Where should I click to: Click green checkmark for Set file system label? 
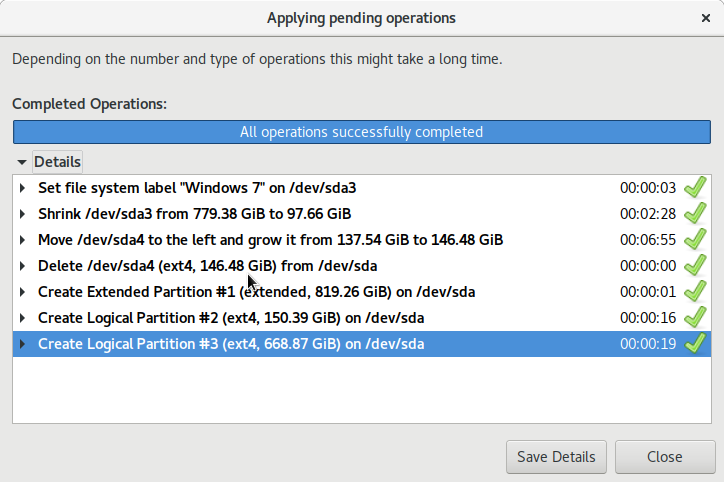tap(695, 187)
